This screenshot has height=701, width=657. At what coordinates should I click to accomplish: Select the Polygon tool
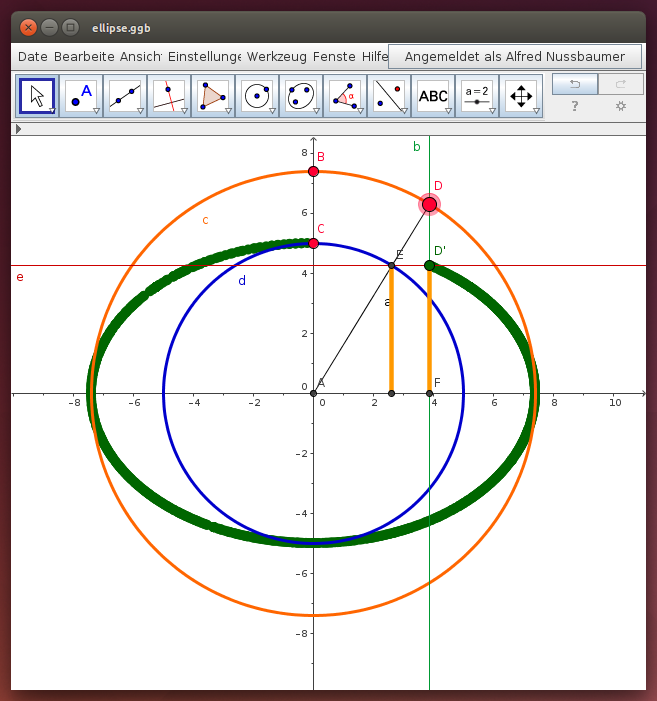pos(213,96)
